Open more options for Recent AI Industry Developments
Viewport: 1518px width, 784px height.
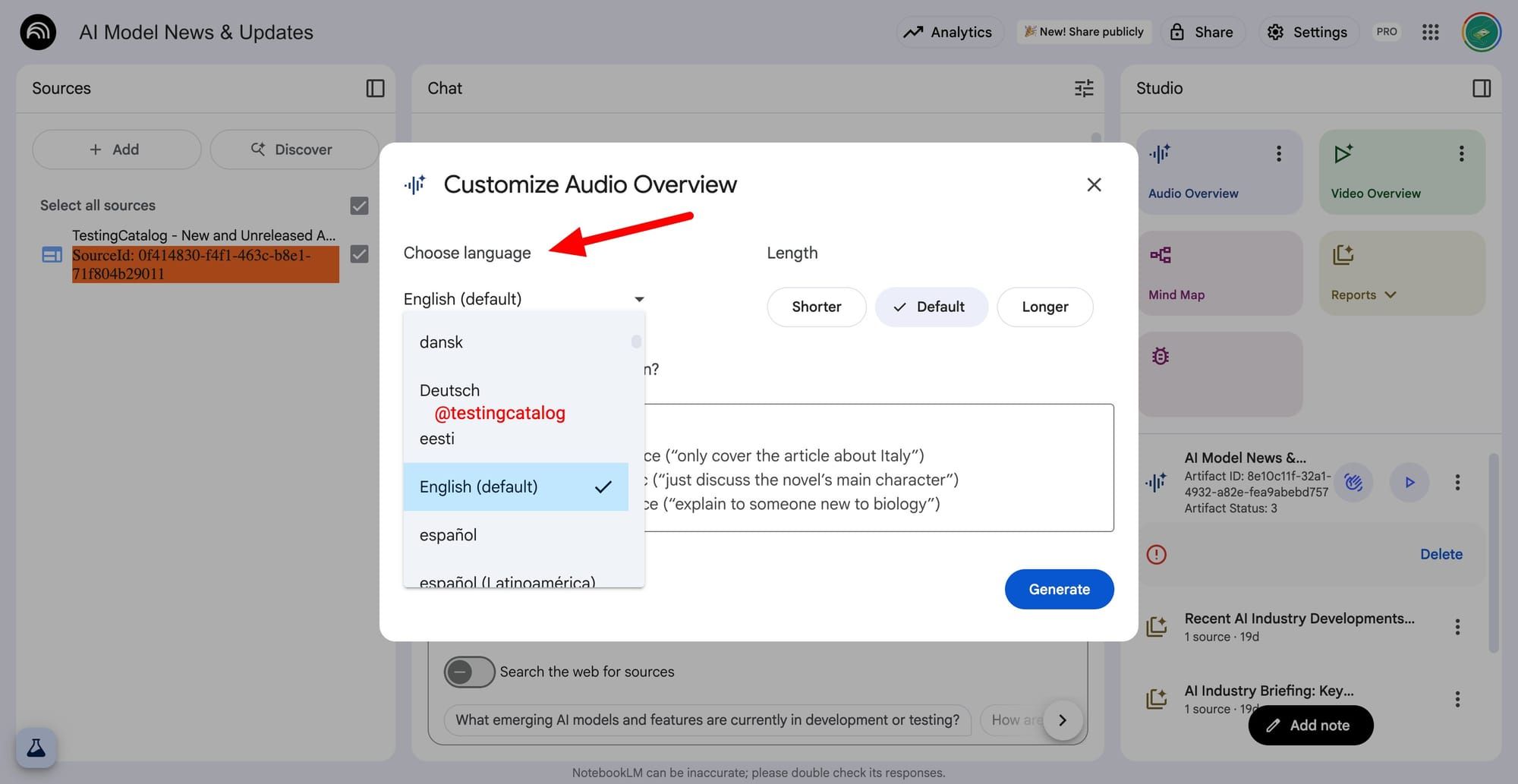click(x=1457, y=627)
